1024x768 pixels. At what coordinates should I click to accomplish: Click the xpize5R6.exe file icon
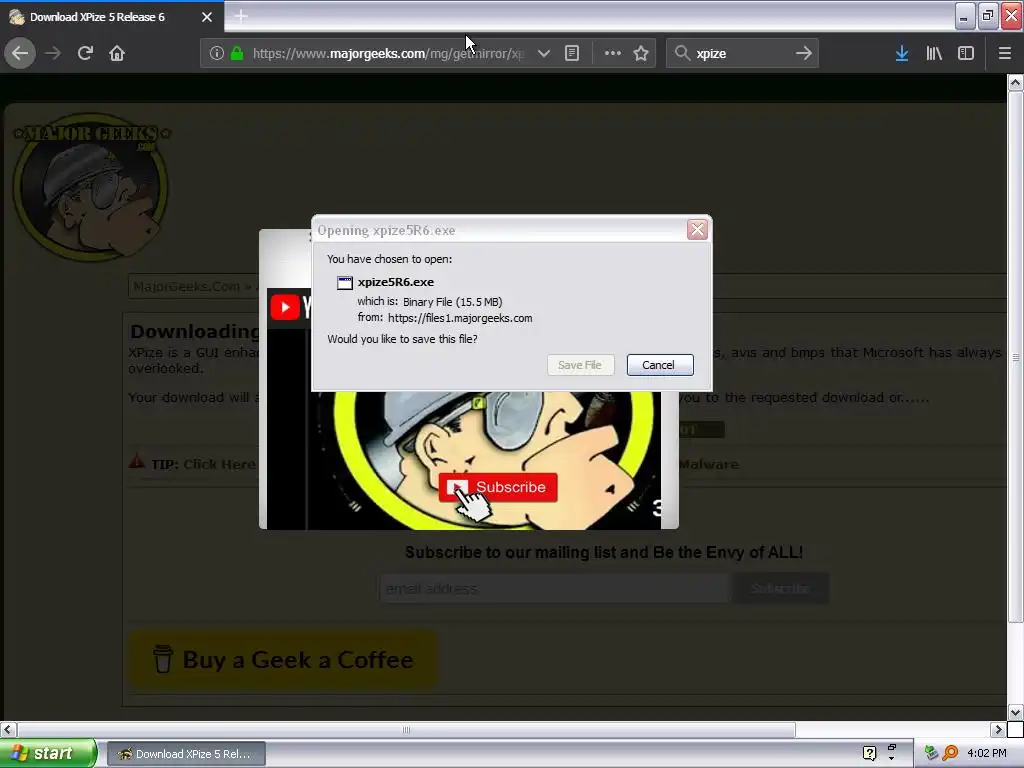tap(345, 283)
